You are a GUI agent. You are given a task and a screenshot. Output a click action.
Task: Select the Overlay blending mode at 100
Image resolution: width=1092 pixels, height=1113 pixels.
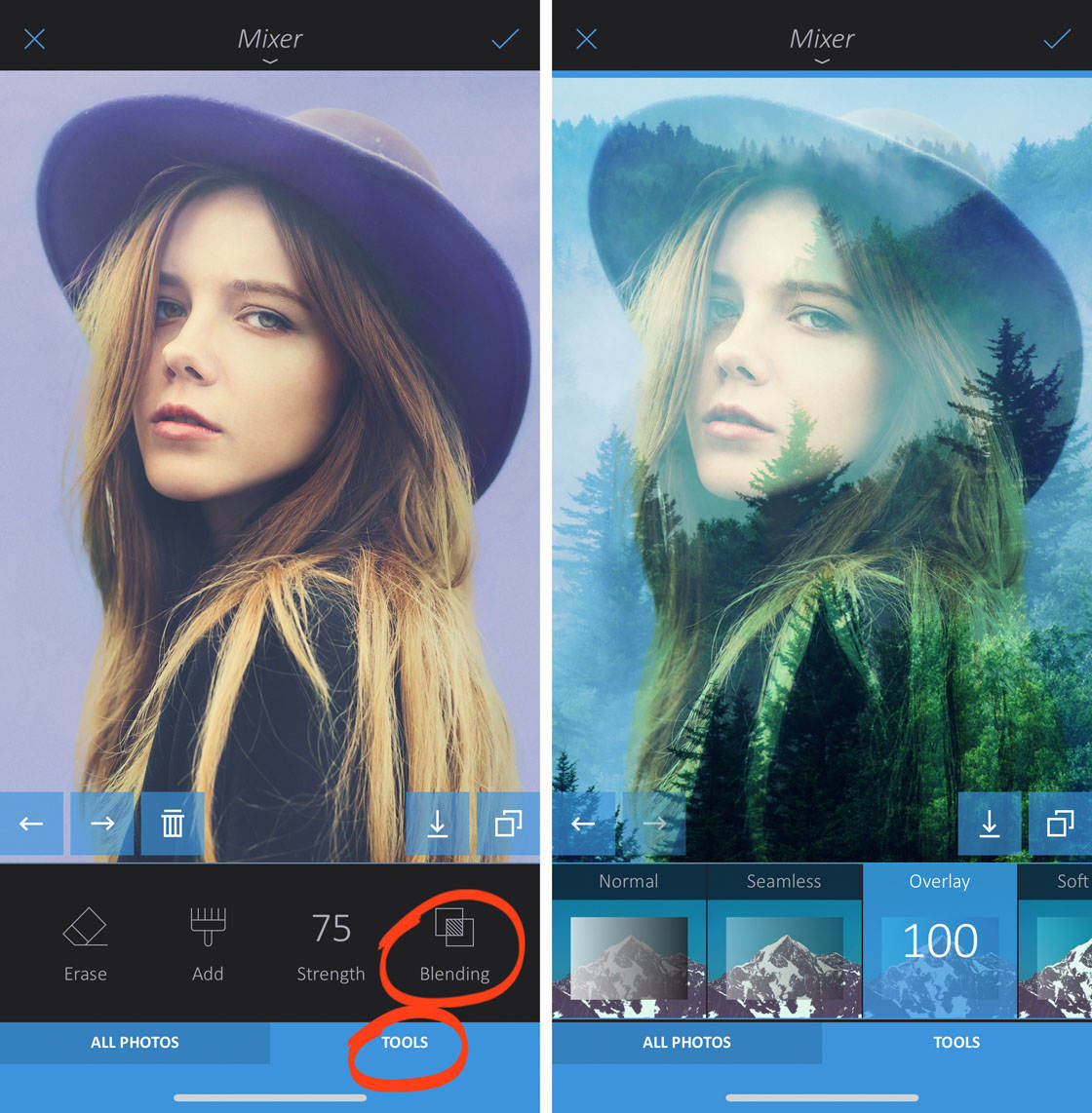[x=940, y=941]
